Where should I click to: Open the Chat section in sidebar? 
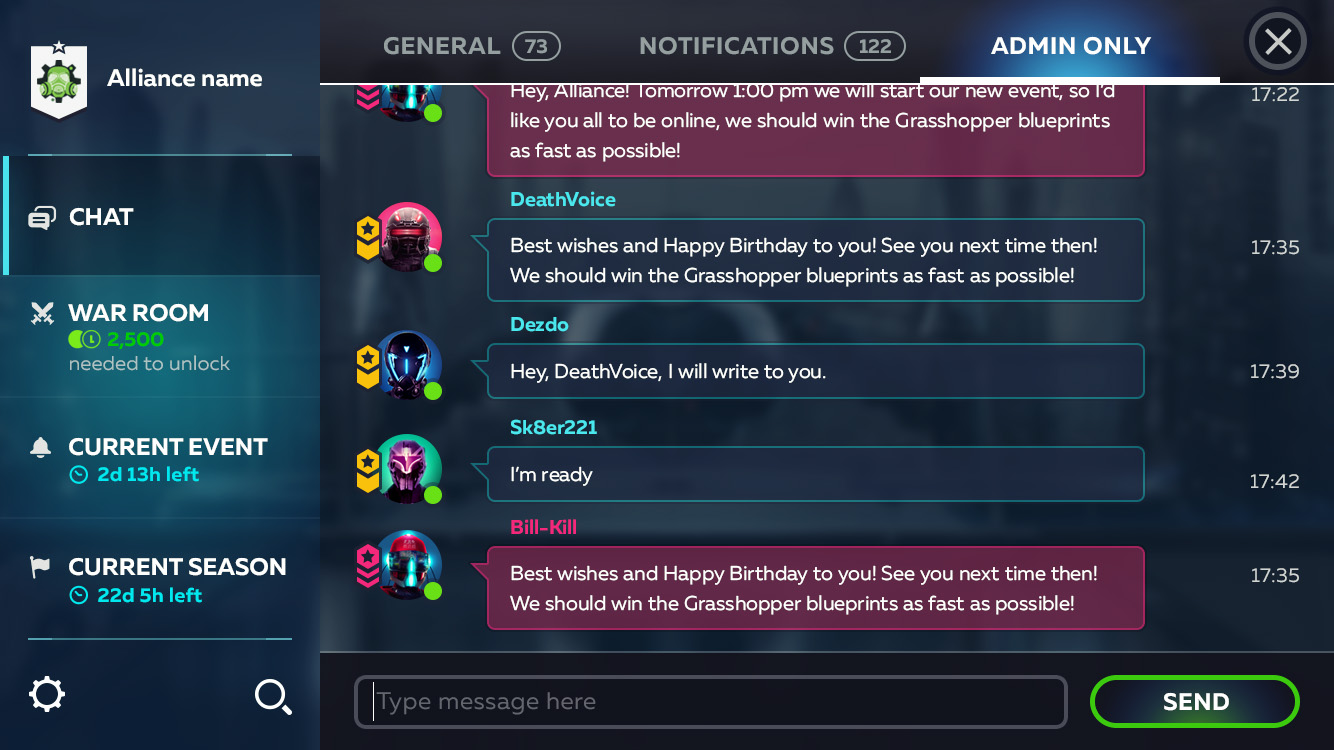(160, 217)
